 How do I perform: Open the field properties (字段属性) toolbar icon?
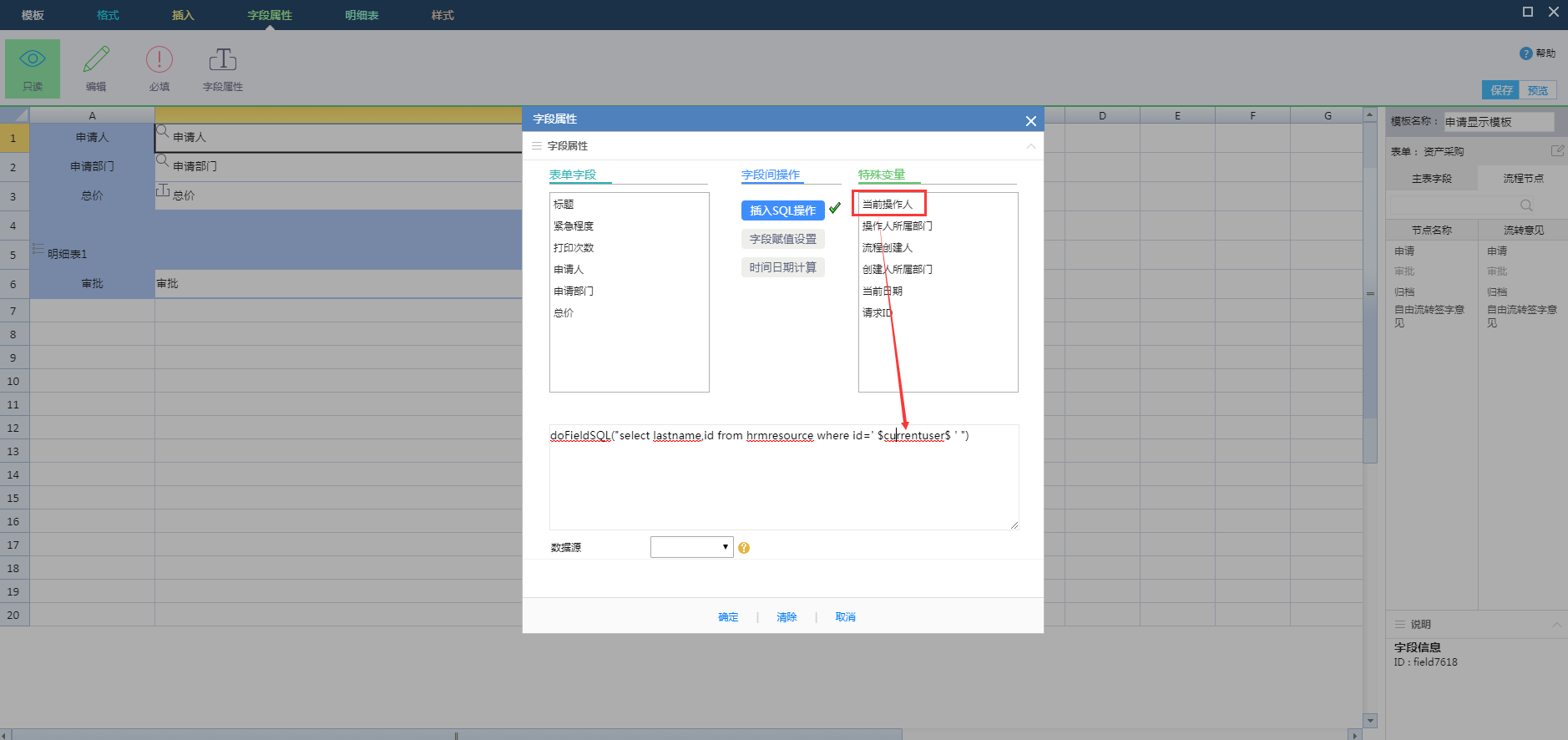pos(222,60)
